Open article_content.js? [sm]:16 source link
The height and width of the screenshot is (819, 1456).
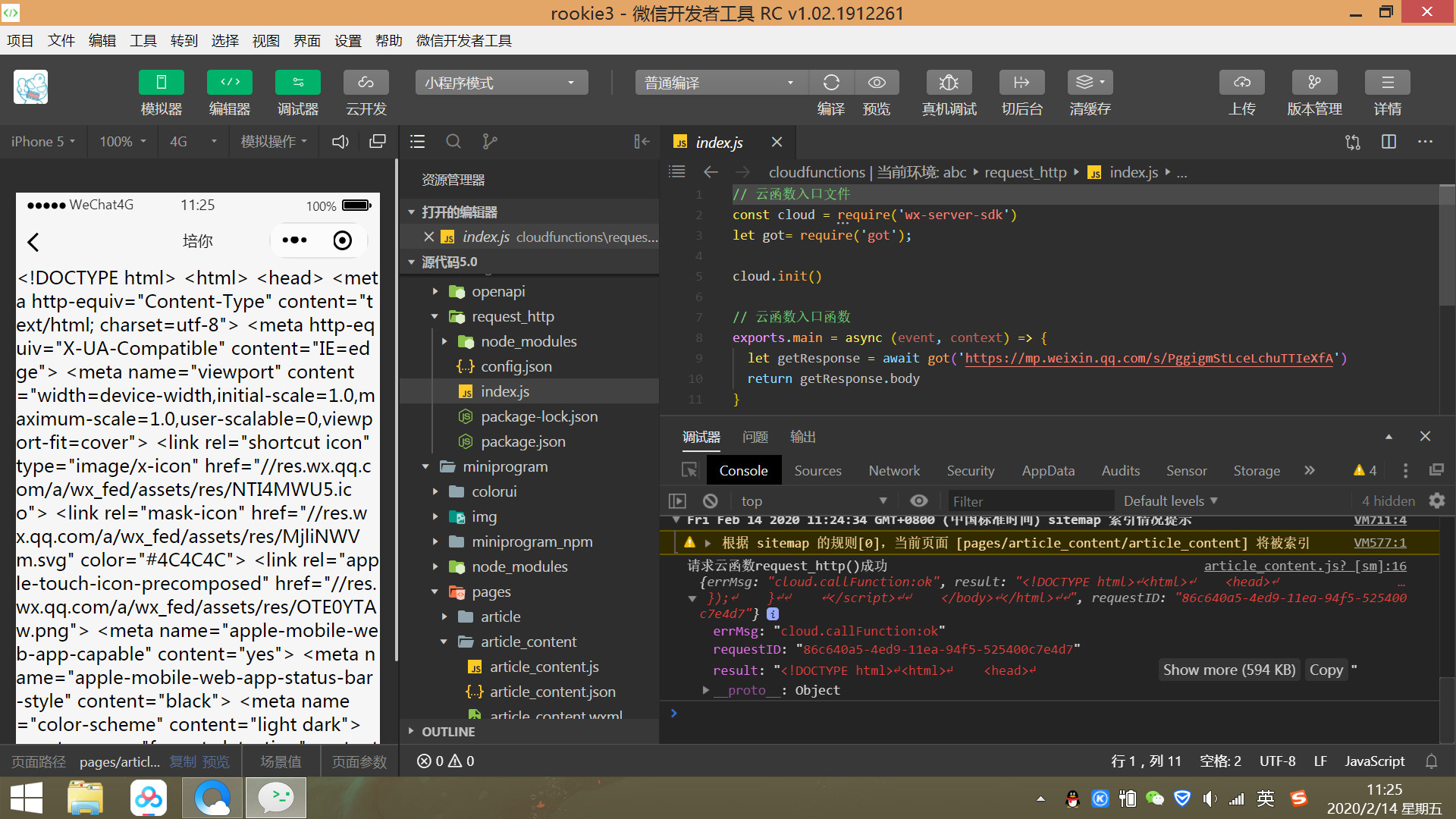(1305, 566)
